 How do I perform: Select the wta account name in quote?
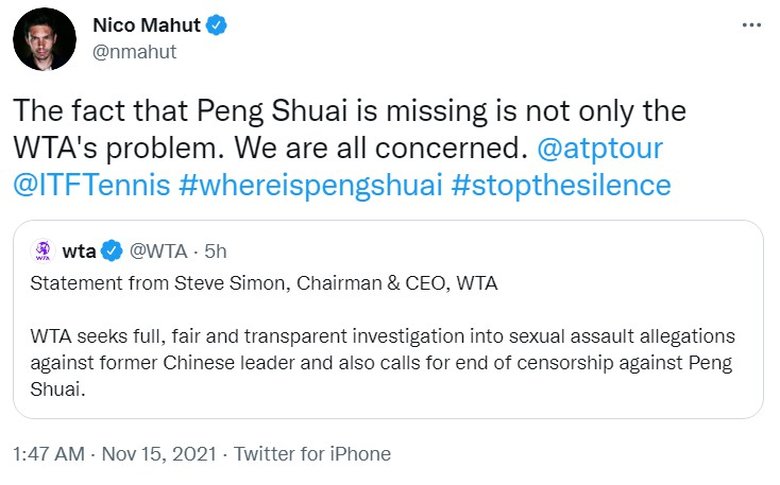79,250
